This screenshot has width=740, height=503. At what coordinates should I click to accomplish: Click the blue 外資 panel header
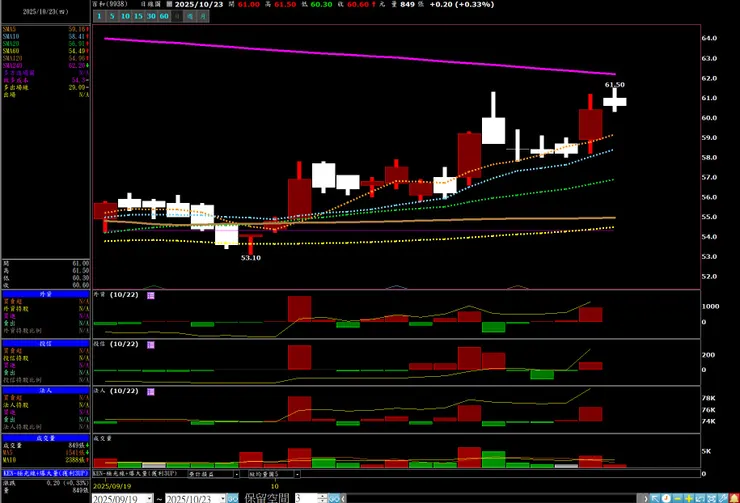click(x=46, y=294)
